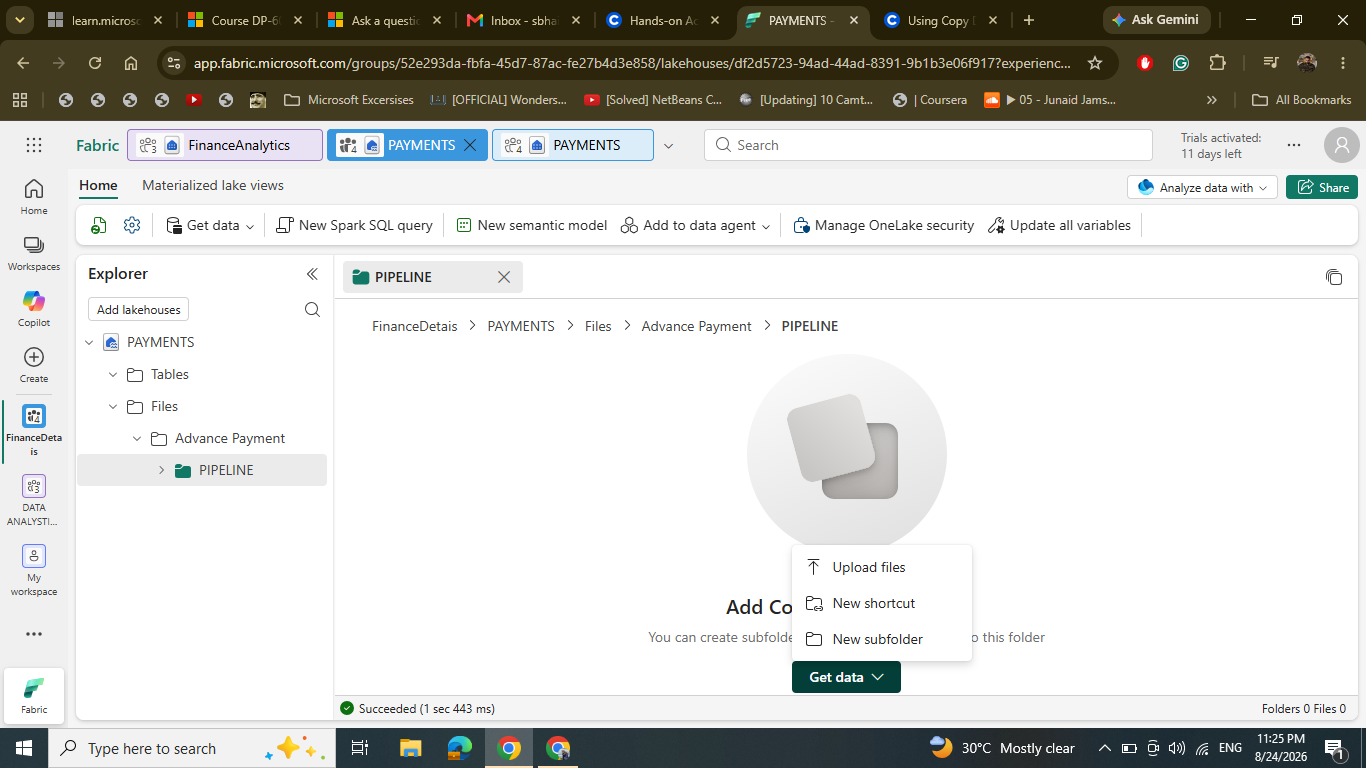Open File Explorer from taskbar
The width and height of the screenshot is (1366, 768).
[411, 748]
